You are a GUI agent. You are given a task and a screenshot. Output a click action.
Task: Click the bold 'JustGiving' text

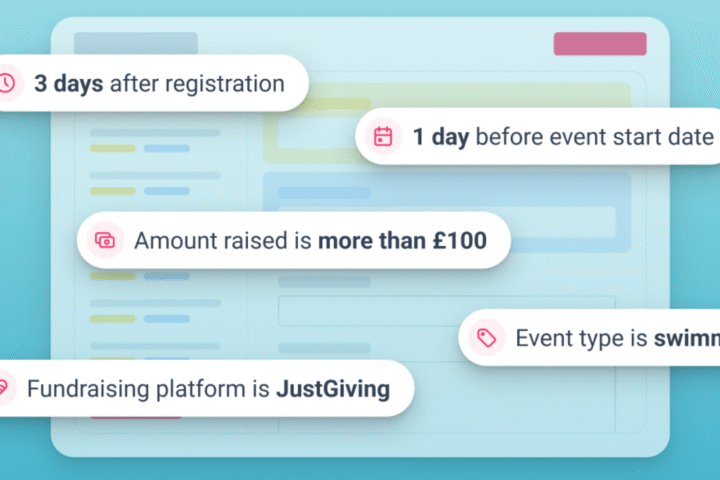(333, 388)
